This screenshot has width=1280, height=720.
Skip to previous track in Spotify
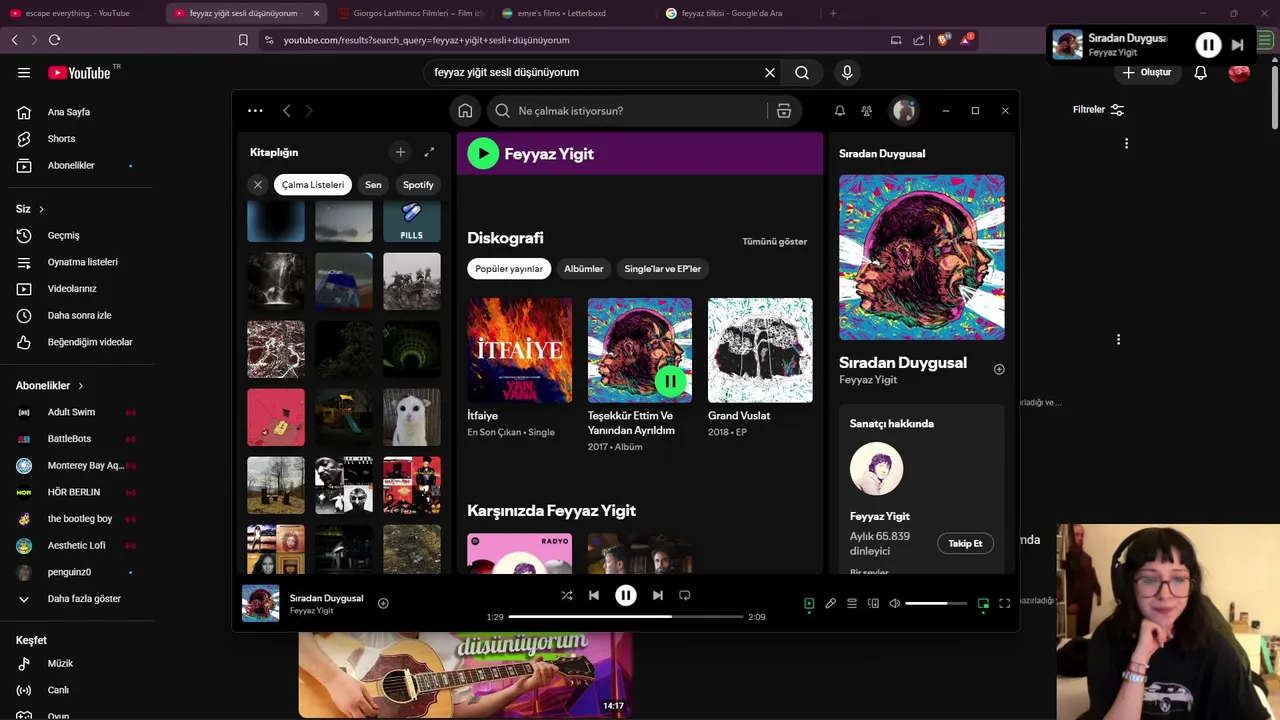tap(594, 595)
